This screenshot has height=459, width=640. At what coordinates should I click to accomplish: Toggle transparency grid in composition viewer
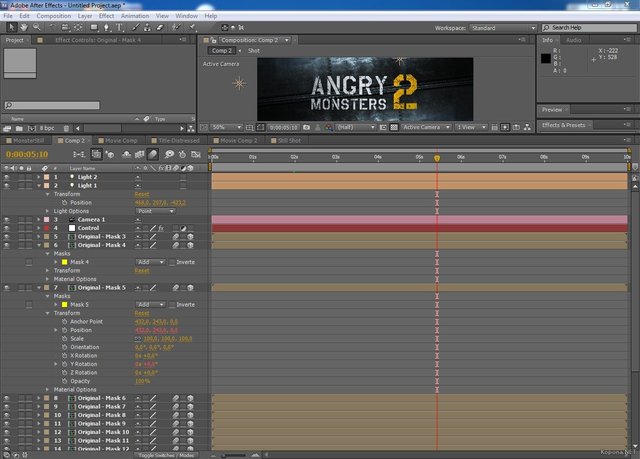pos(394,128)
